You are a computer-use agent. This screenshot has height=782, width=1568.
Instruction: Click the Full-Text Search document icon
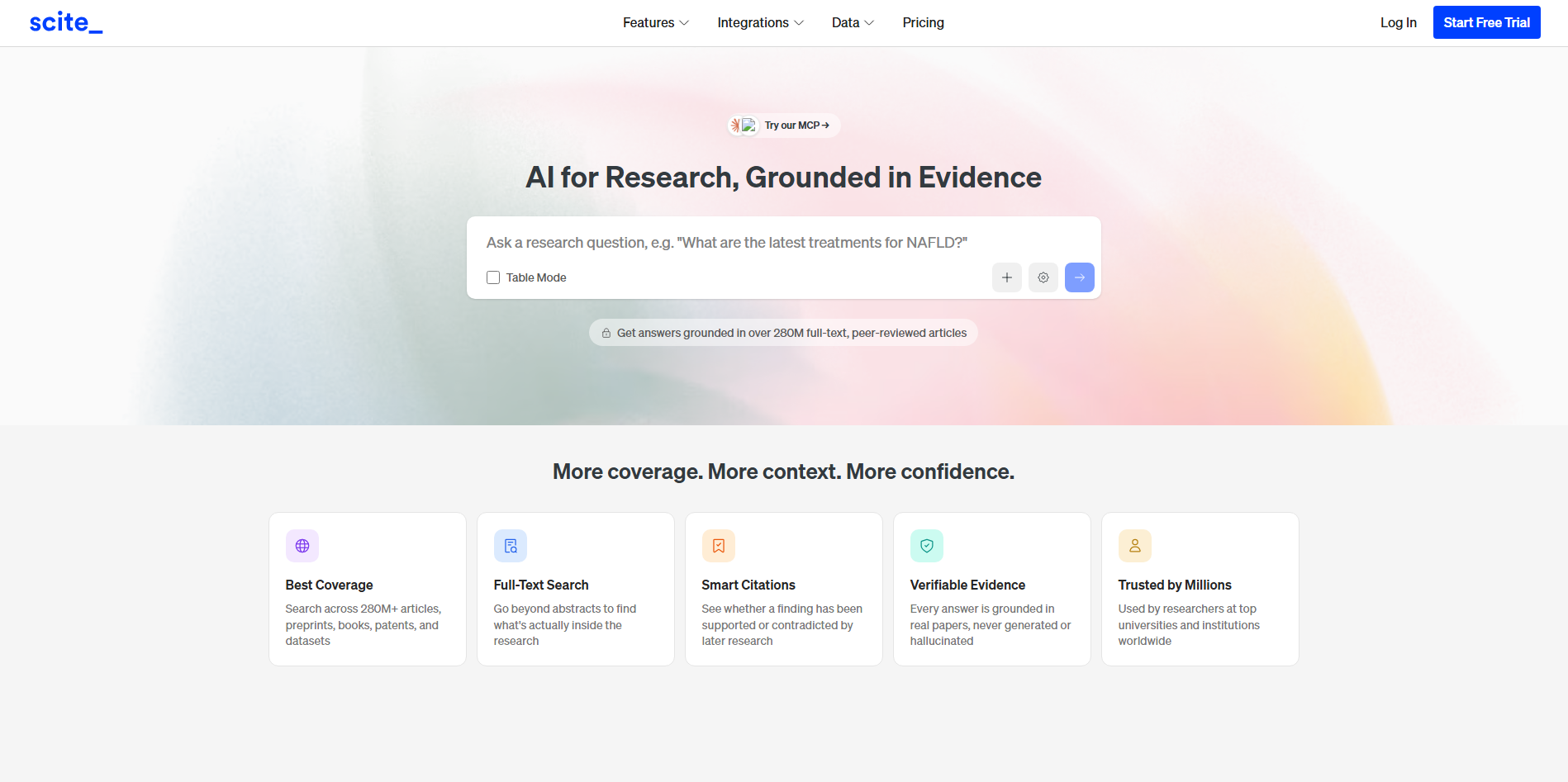[511, 546]
